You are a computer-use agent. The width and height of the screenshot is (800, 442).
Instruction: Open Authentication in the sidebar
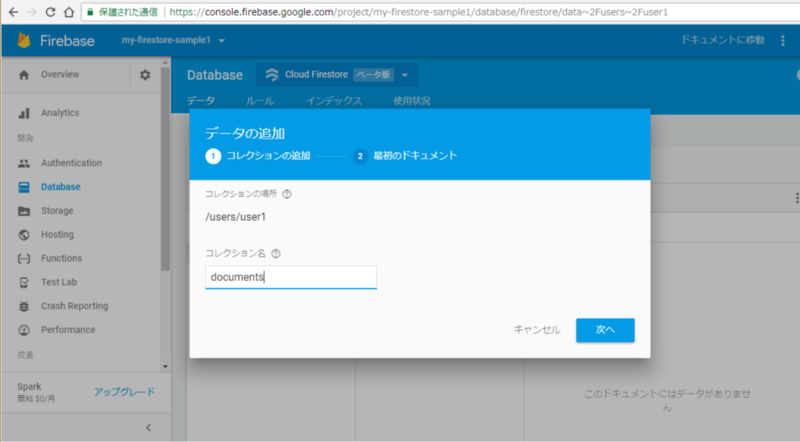point(71,163)
